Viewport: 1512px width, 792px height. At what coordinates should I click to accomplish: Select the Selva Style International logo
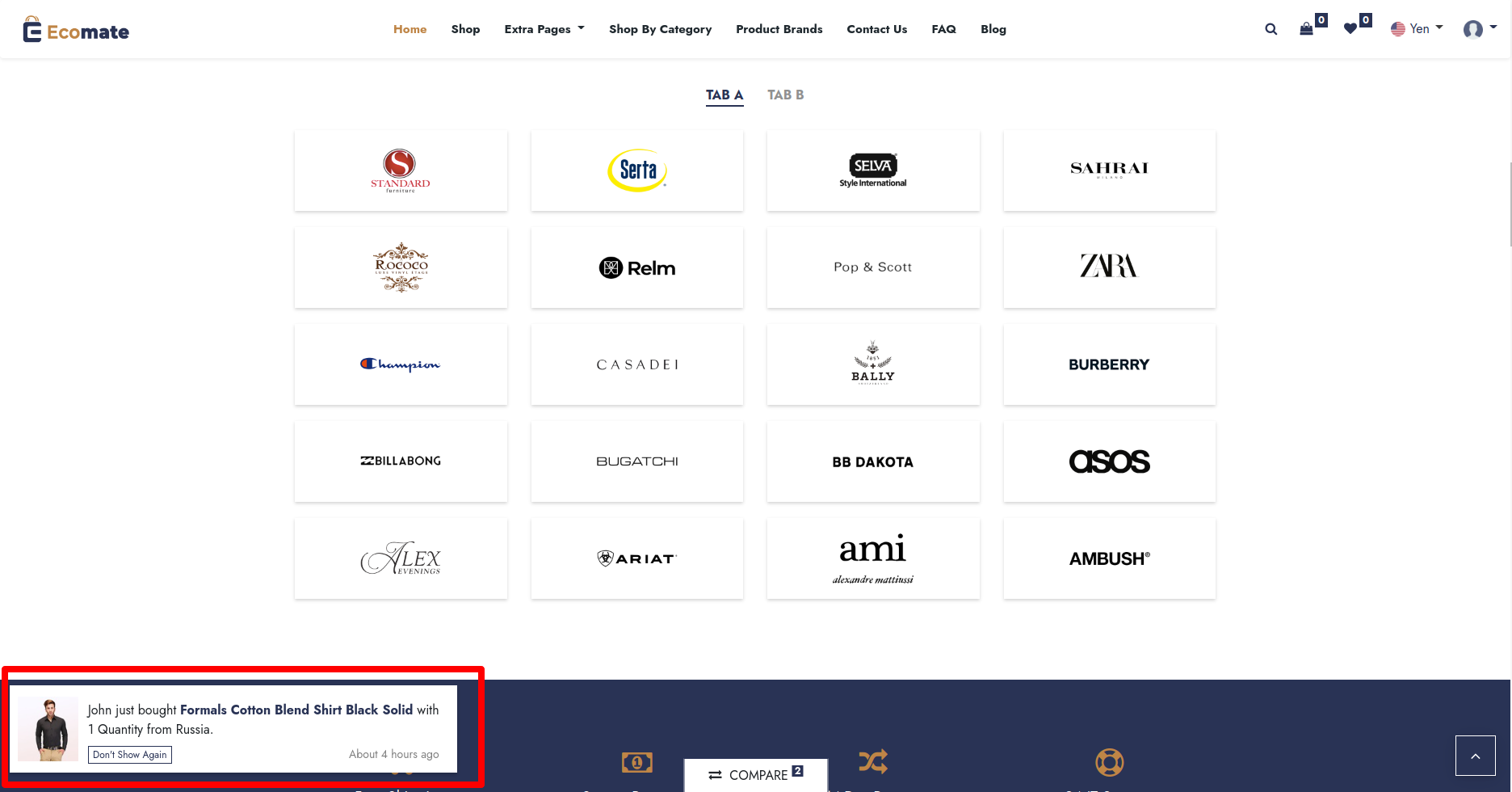point(873,171)
